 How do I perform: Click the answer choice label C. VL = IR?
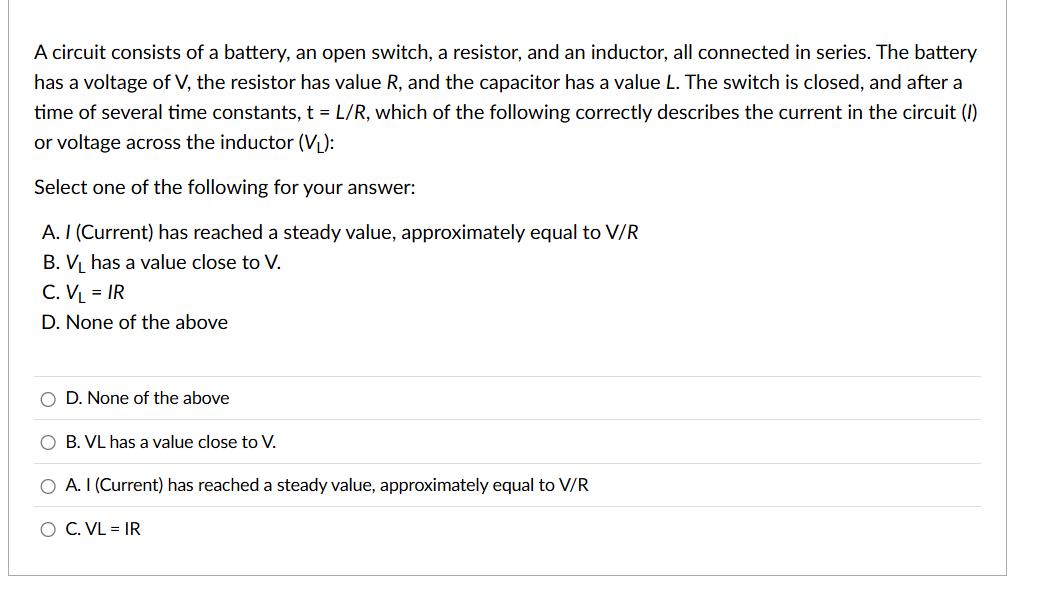pos(103,529)
